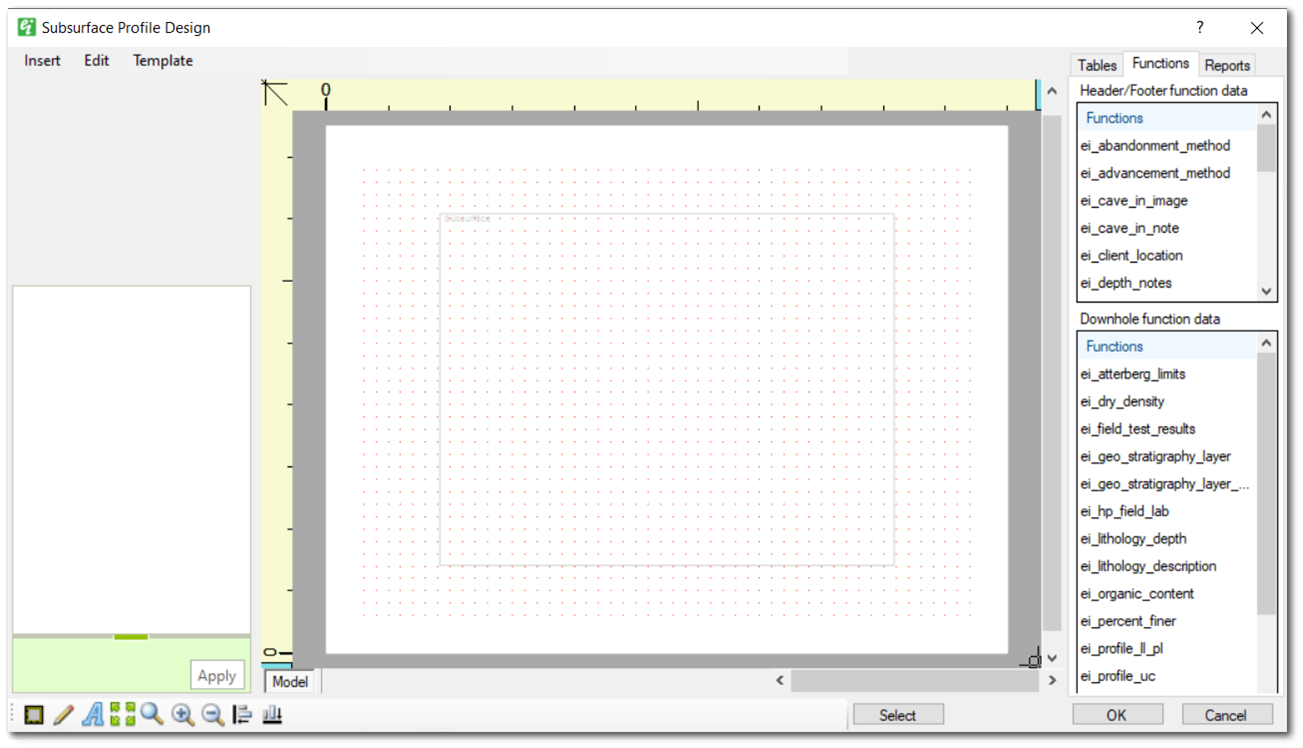Click the Apply button
The height and width of the screenshot is (748, 1303).
tap(216, 675)
